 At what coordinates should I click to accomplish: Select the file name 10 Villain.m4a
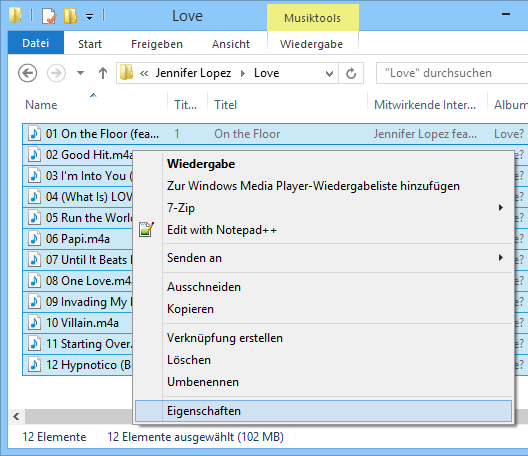coord(82,323)
